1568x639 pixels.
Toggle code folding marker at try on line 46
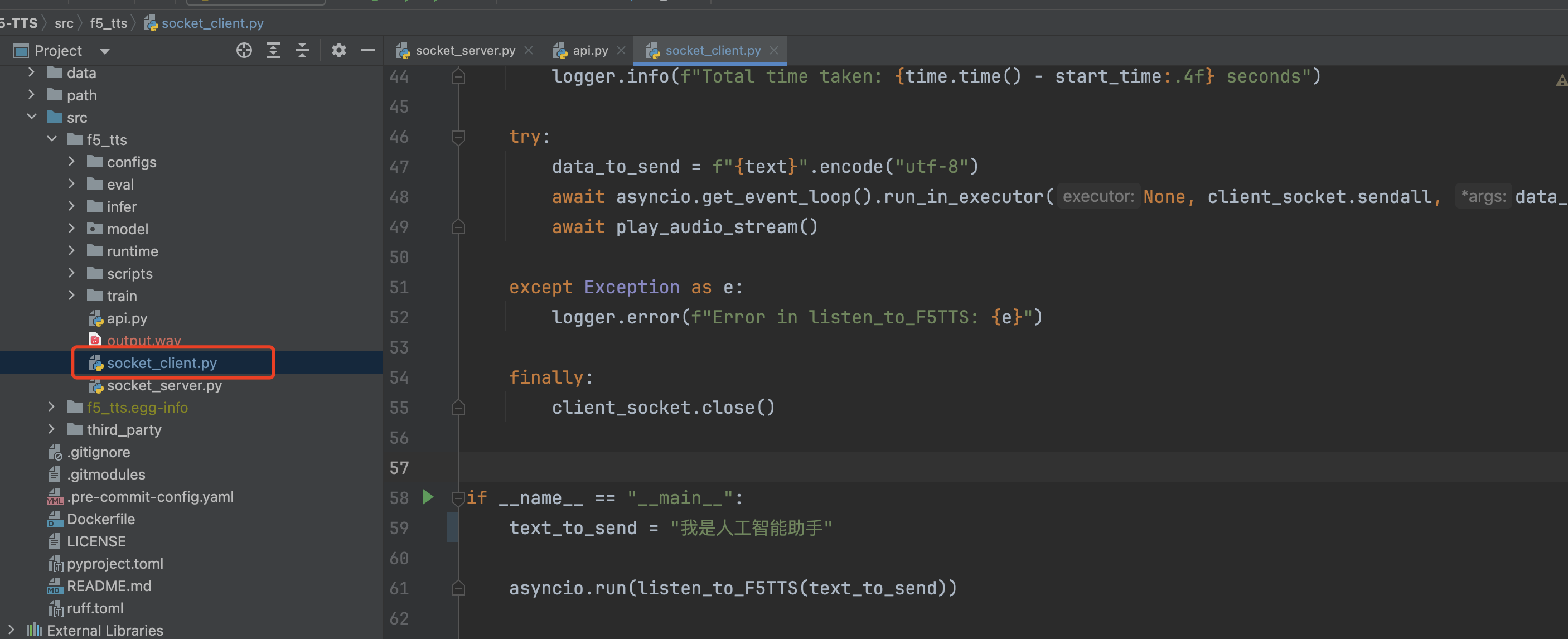(x=458, y=138)
